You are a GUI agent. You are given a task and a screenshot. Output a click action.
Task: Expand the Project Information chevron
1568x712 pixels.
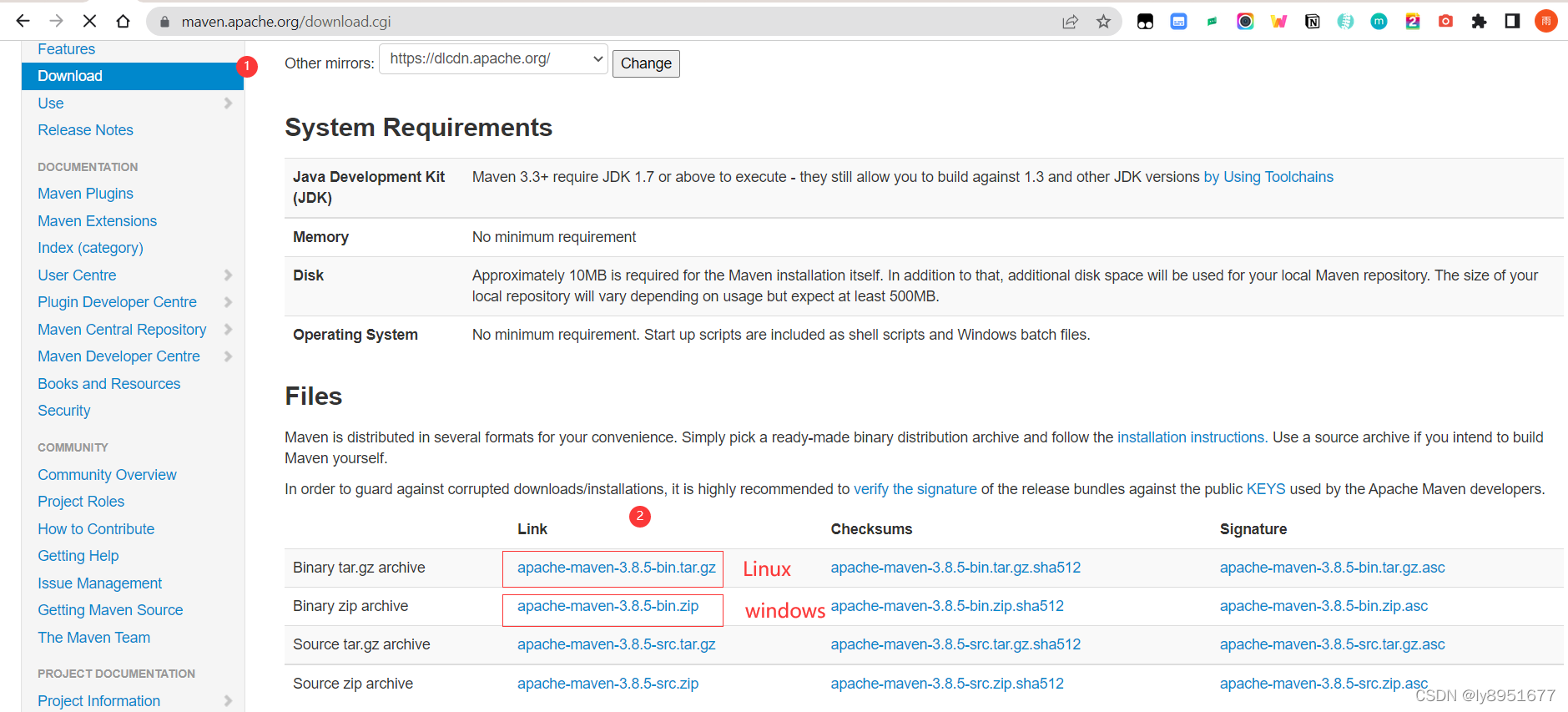tap(228, 701)
